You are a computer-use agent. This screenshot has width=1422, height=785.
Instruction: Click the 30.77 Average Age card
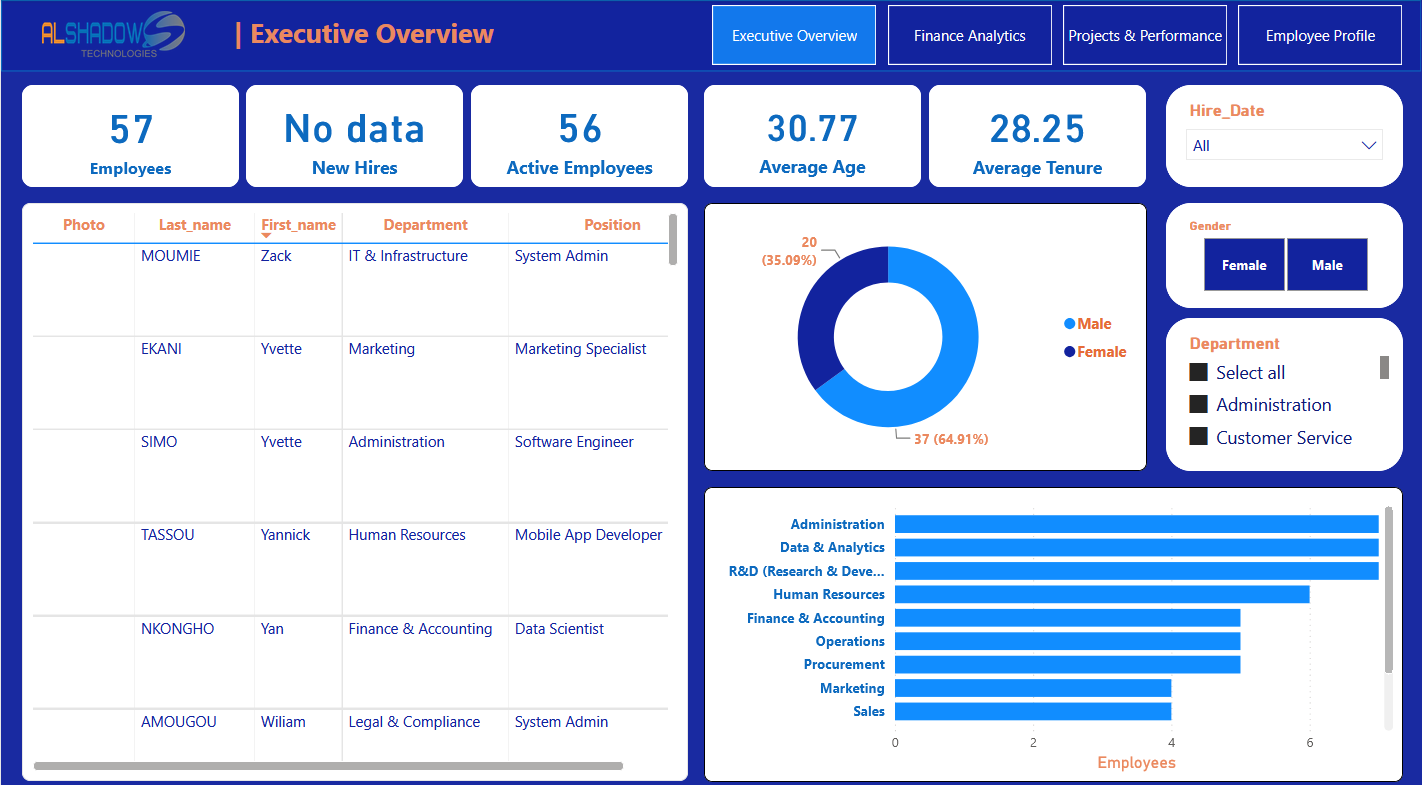[x=812, y=136]
